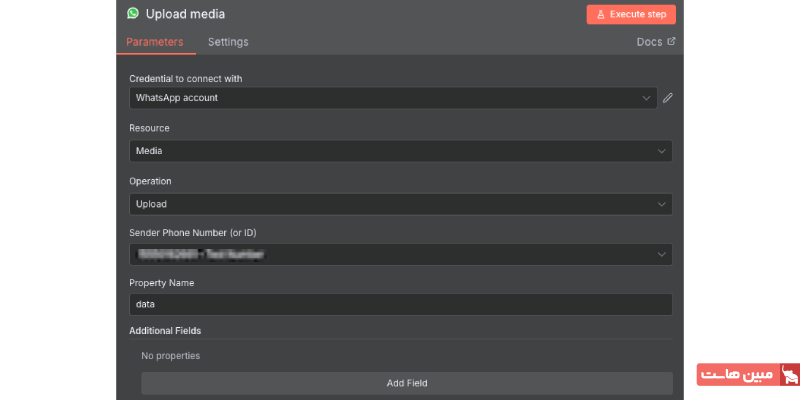This screenshot has height=400, width=800.
Task: Open the Settings tab
Action: 228,42
